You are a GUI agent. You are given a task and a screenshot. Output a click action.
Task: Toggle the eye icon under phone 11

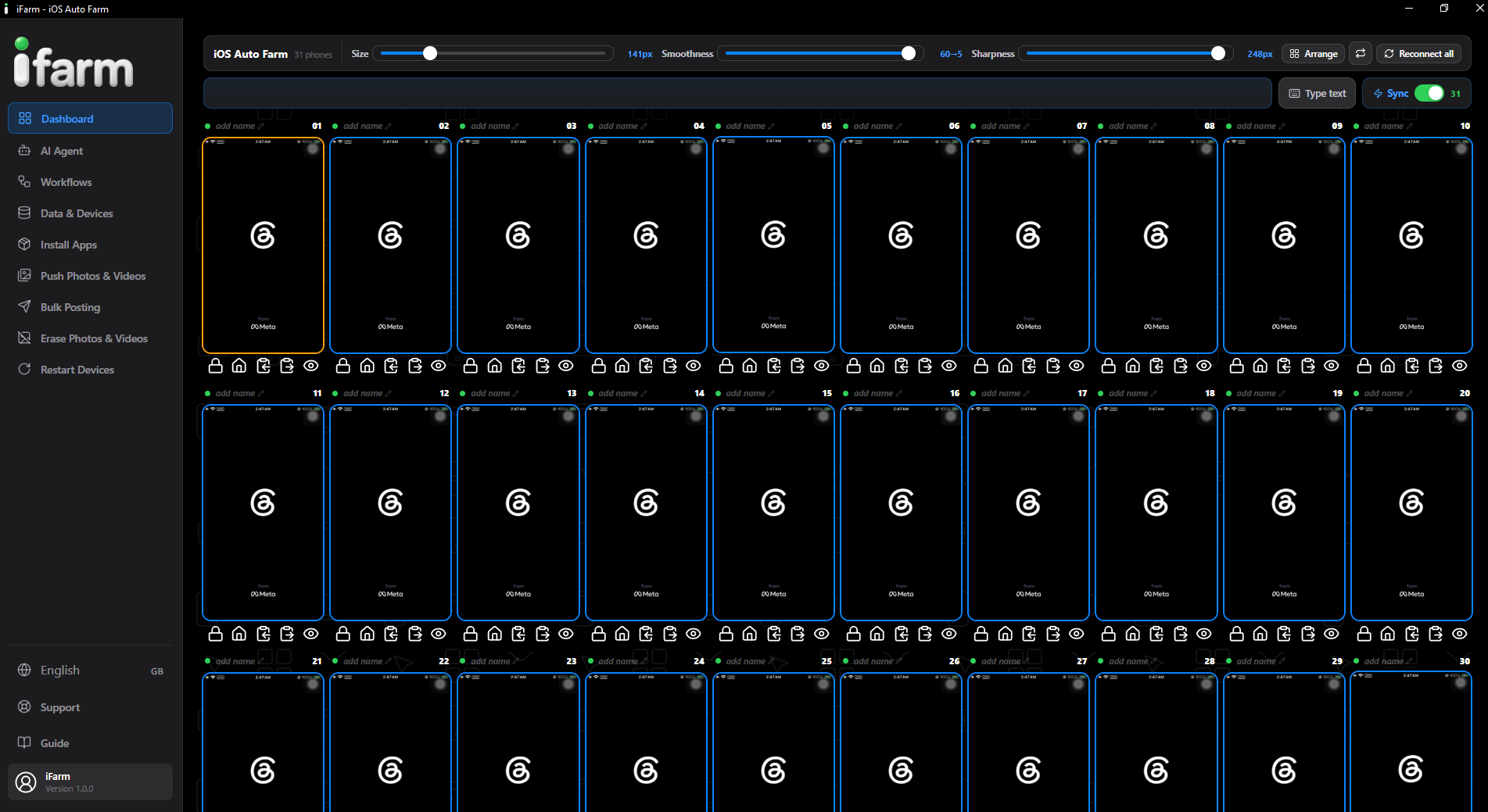pos(311,634)
